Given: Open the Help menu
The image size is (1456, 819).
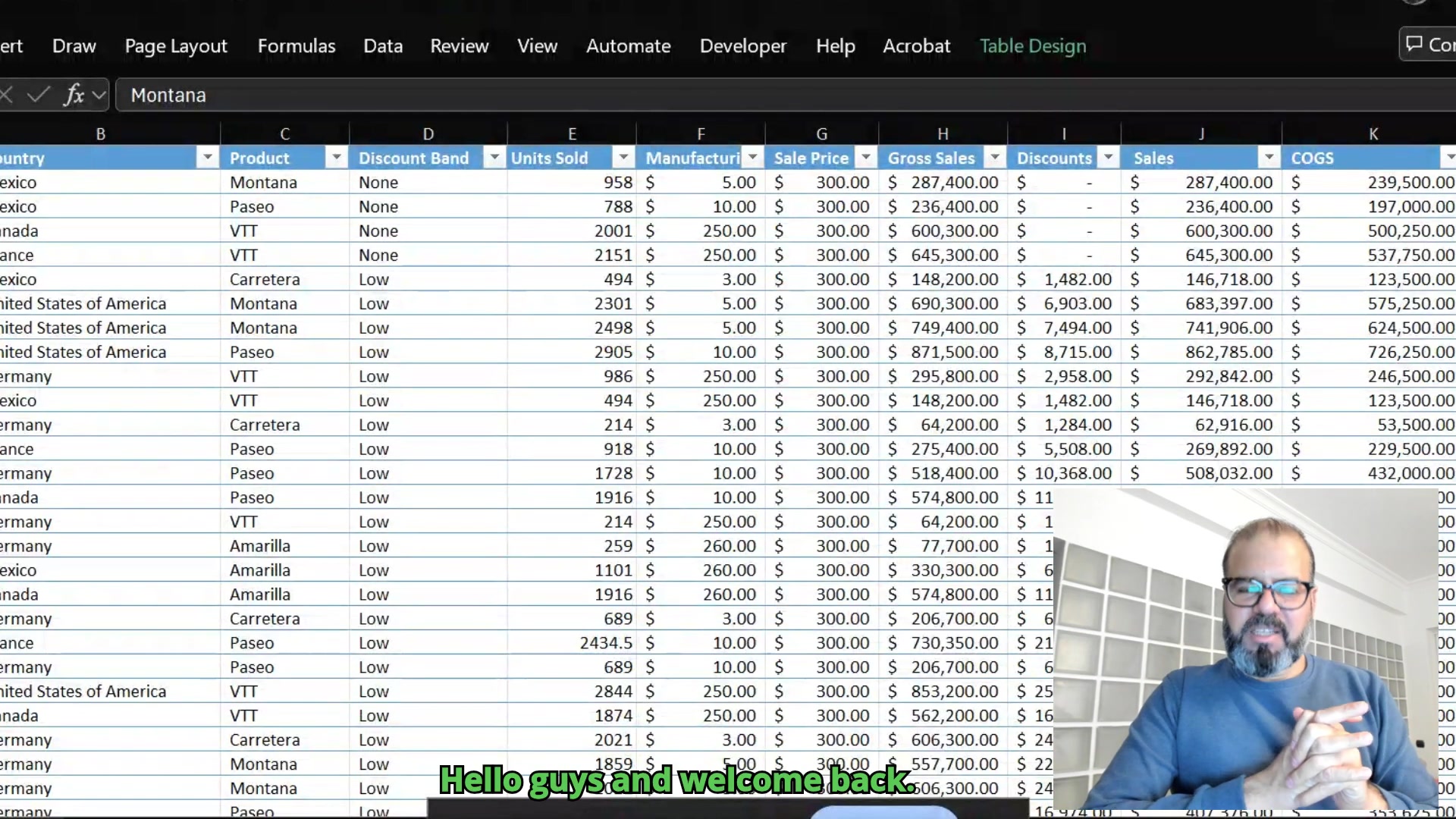Looking at the screenshot, I should tap(835, 46).
